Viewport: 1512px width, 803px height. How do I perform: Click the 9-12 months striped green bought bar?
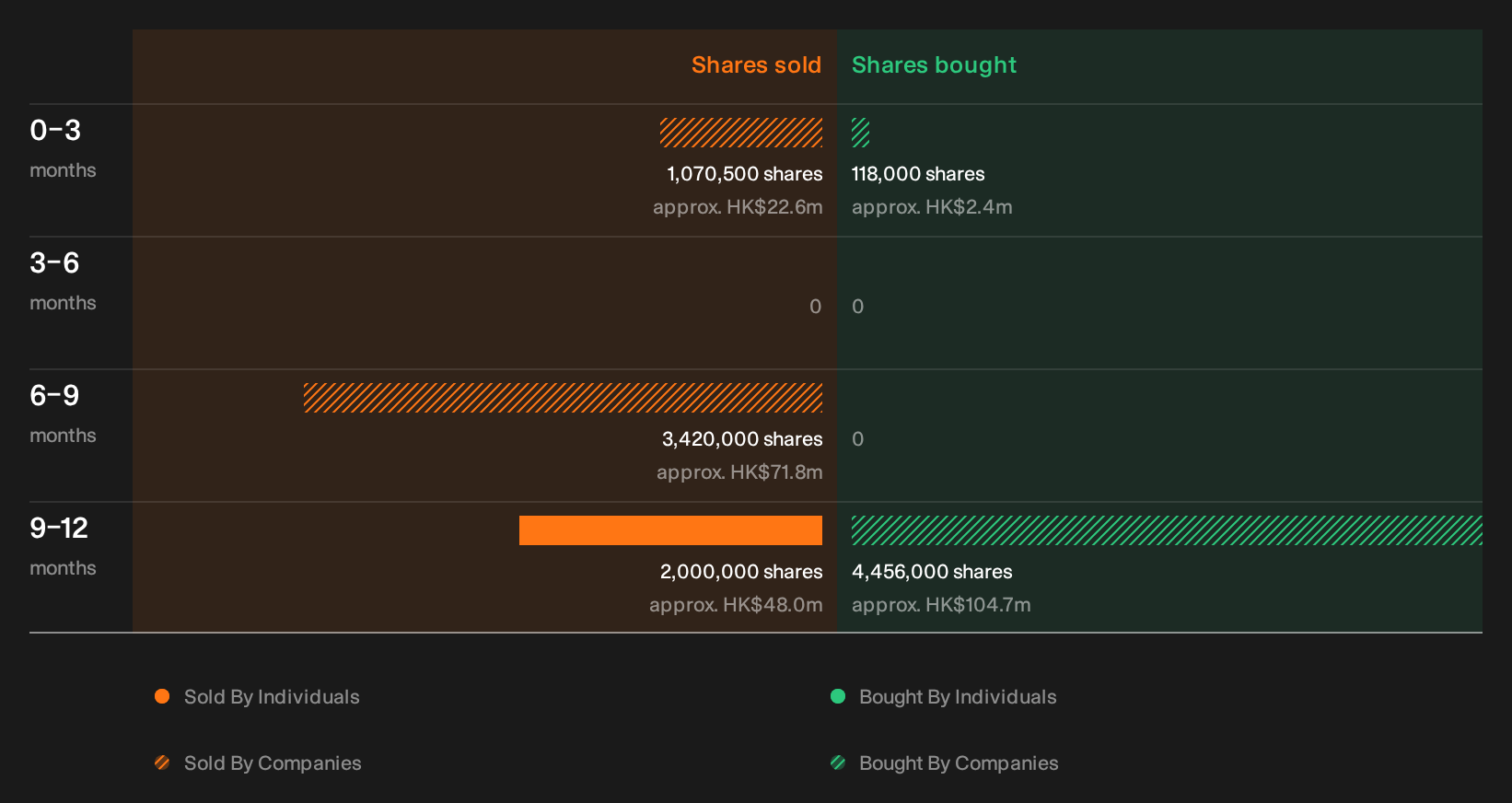(x=1167, y=530)
